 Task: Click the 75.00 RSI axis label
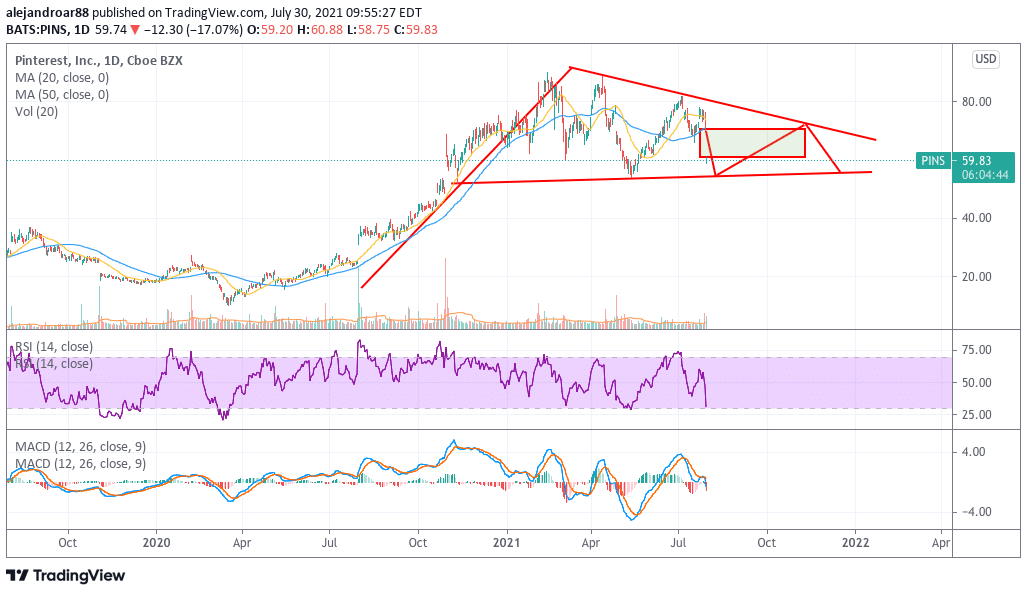[977, 350]
